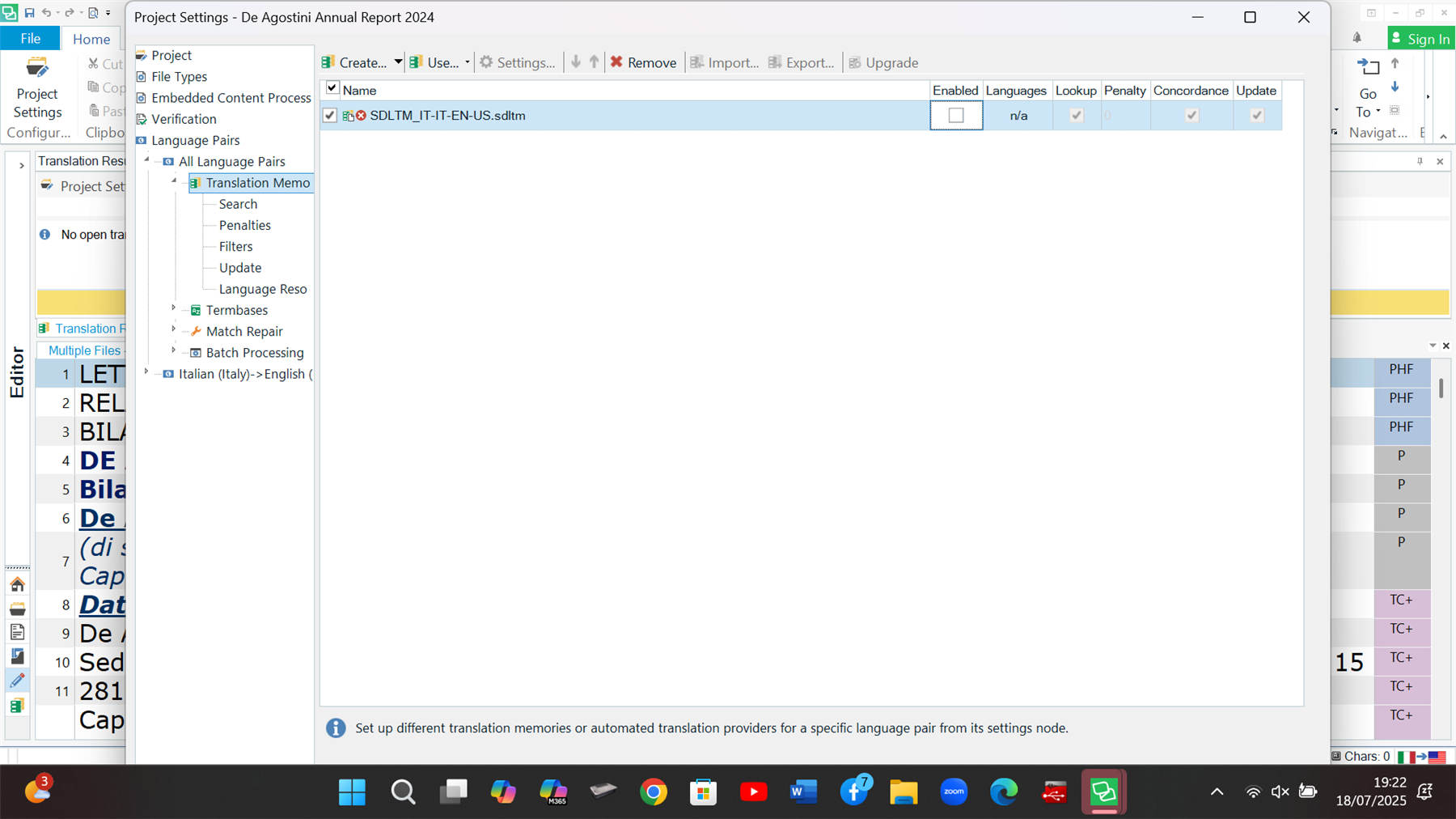The image size is (1456, 819).
Task: Click the Import... toolbar button
Action: pyautogui.click(x=724, y=62)
